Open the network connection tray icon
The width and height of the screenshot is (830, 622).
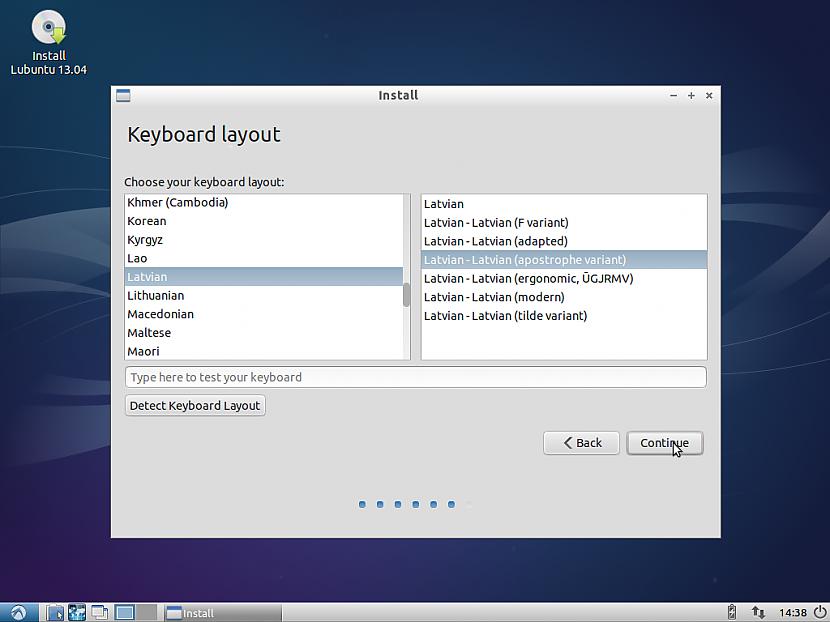click(758, 612)
